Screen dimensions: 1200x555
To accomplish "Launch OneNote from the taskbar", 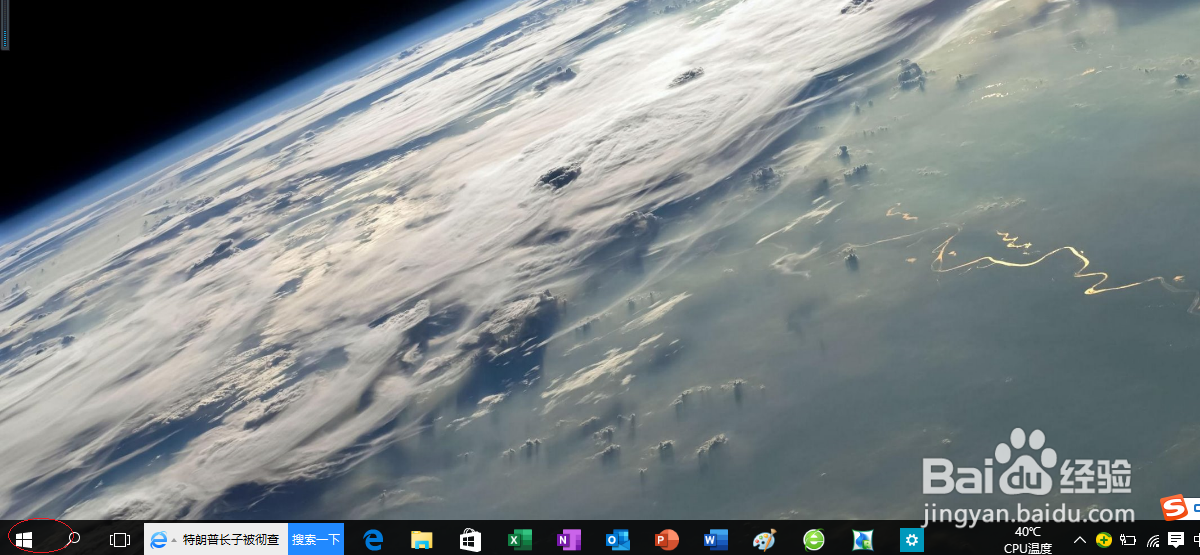I will coord(568,540).
